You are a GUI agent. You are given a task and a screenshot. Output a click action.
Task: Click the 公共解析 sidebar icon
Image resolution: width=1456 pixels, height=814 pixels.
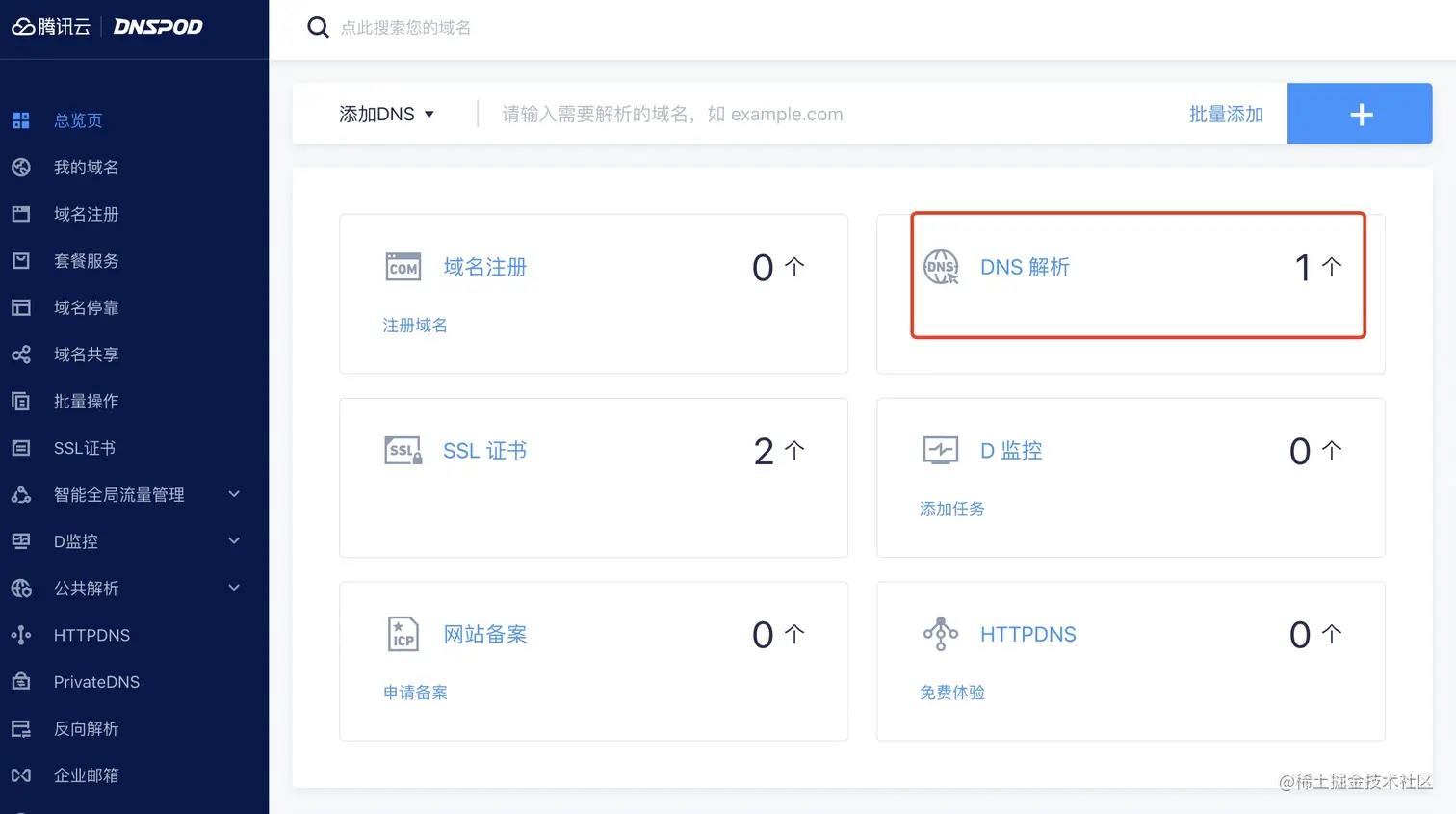coord(21,589)
